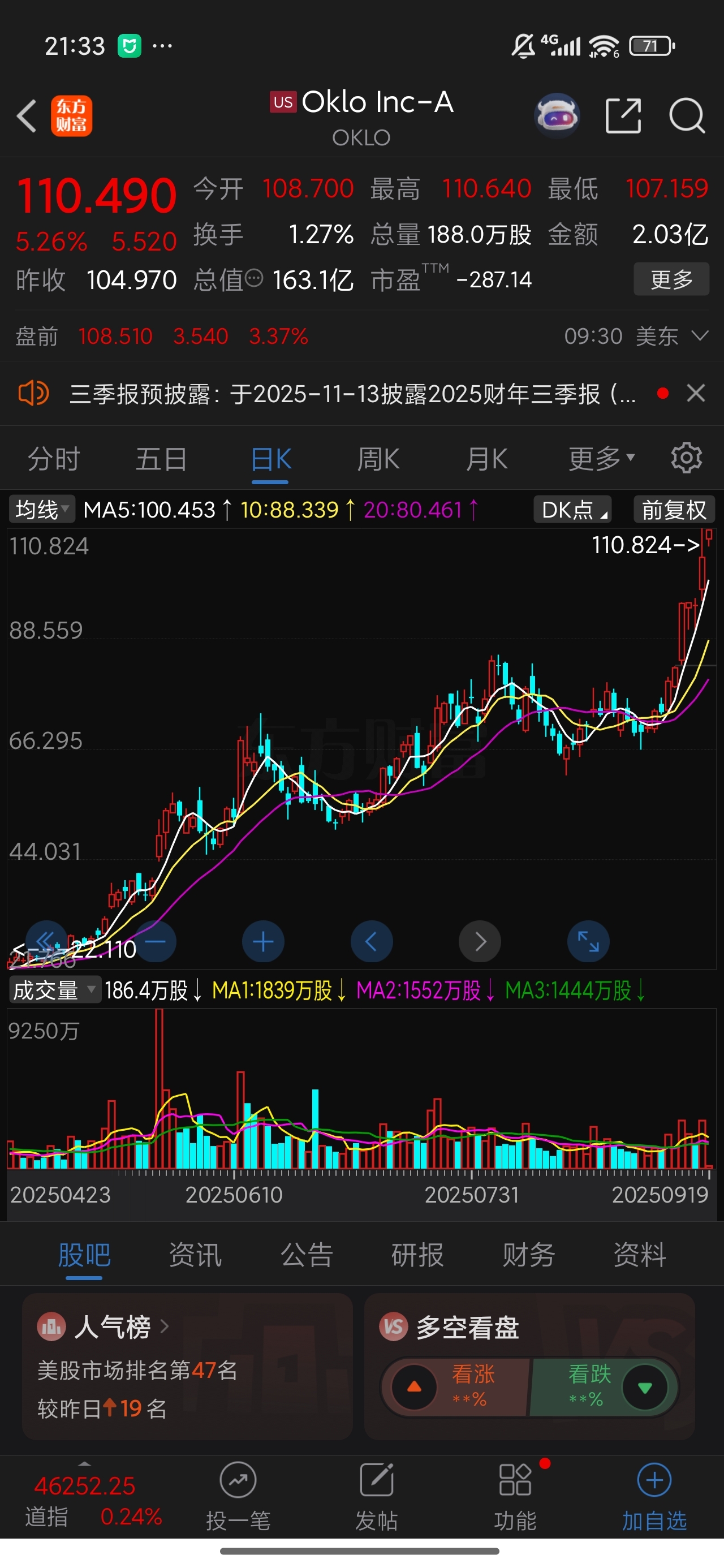The image size is (724, 1568).
Task: Click the MA1:1839万股 volume label
Action: (272, 990)
